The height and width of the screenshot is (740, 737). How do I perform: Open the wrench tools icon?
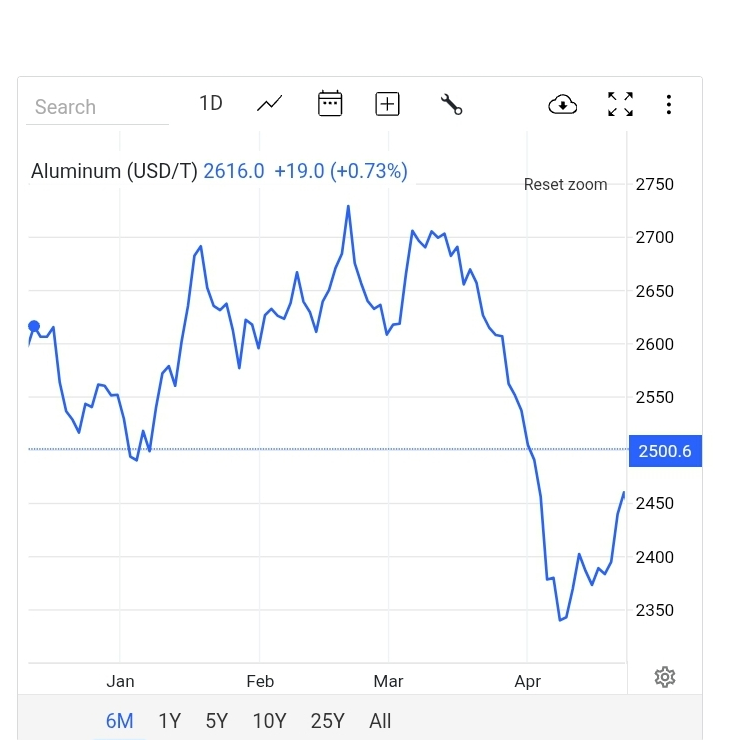point(451,103)
